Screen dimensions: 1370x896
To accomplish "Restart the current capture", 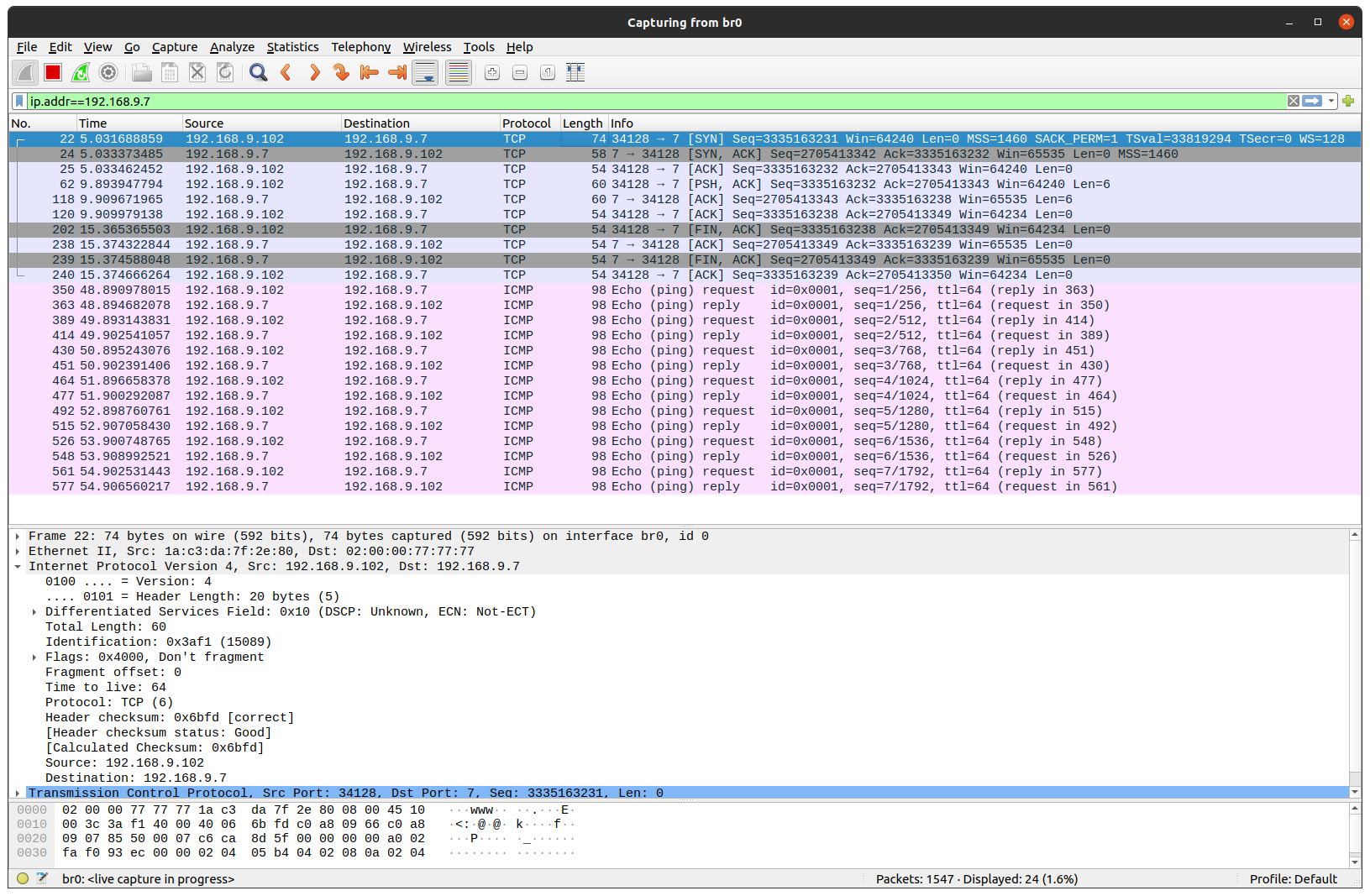I will 81,72.
